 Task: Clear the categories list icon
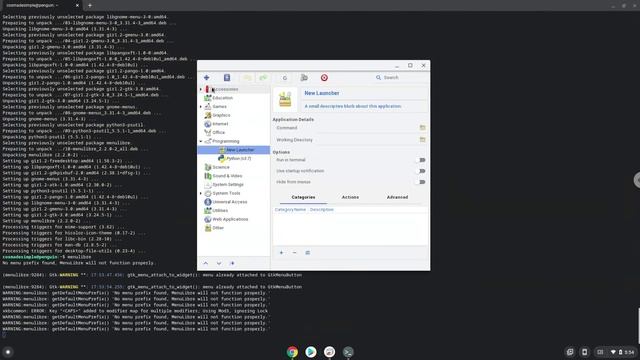307,253
